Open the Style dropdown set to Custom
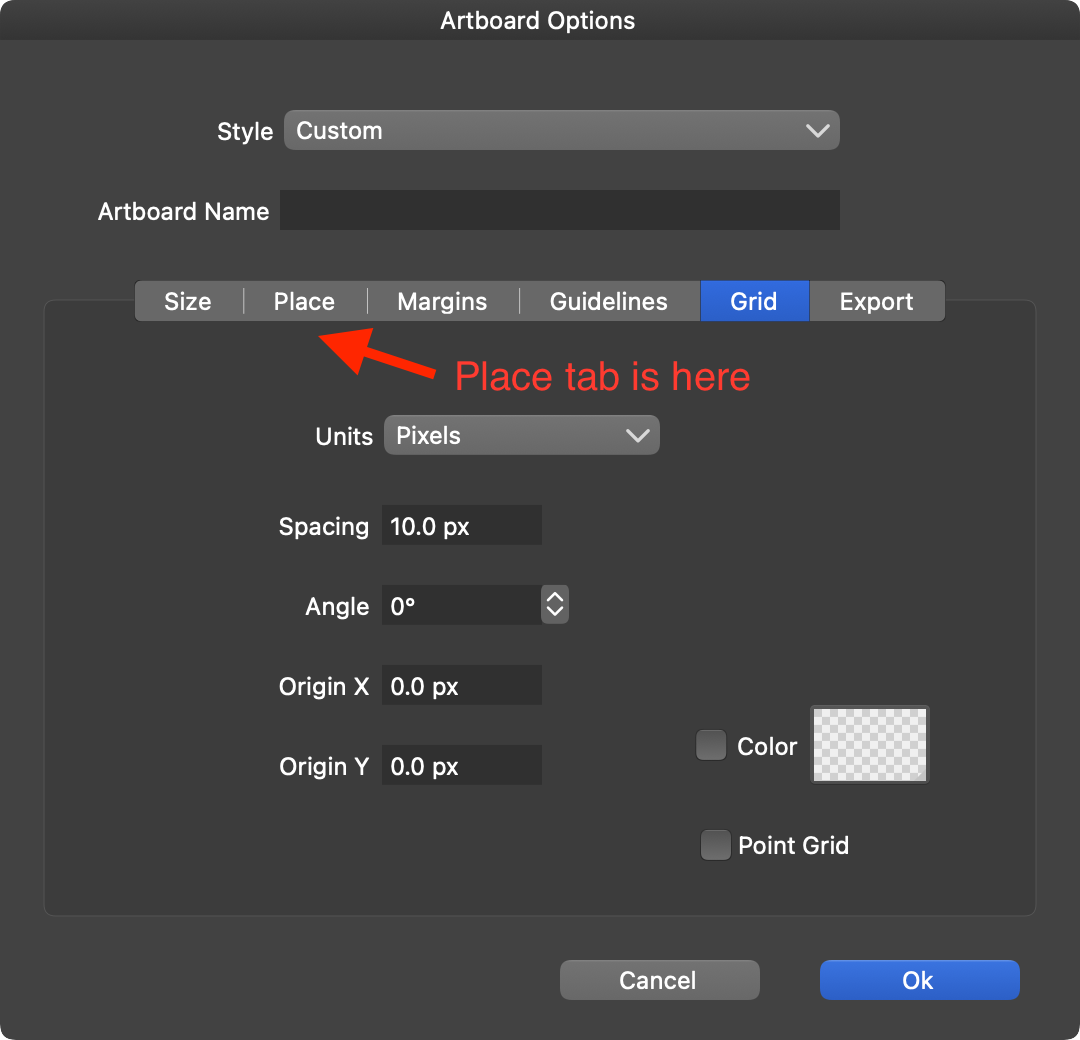This screenshot has width=1080, height=1040. (560, 131)
